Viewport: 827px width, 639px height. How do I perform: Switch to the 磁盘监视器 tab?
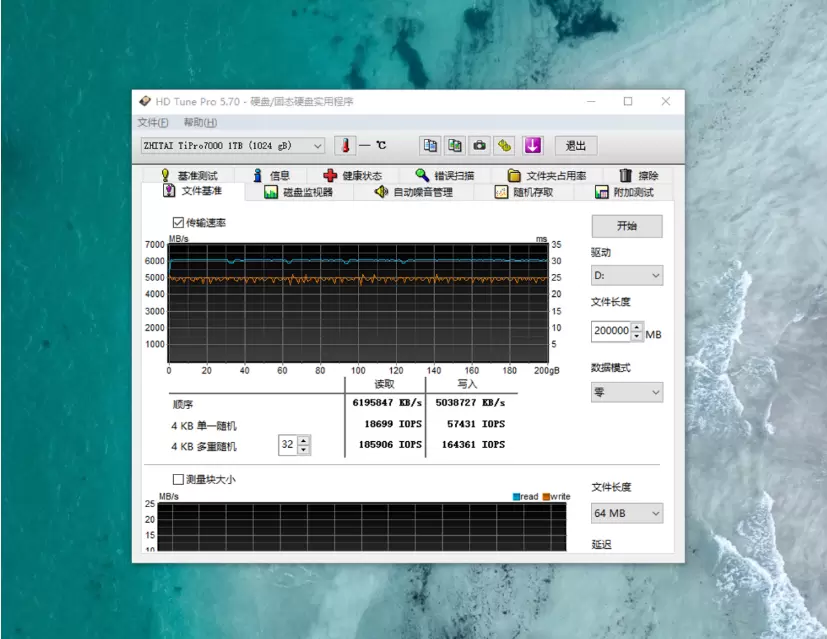tap(299, 192)
